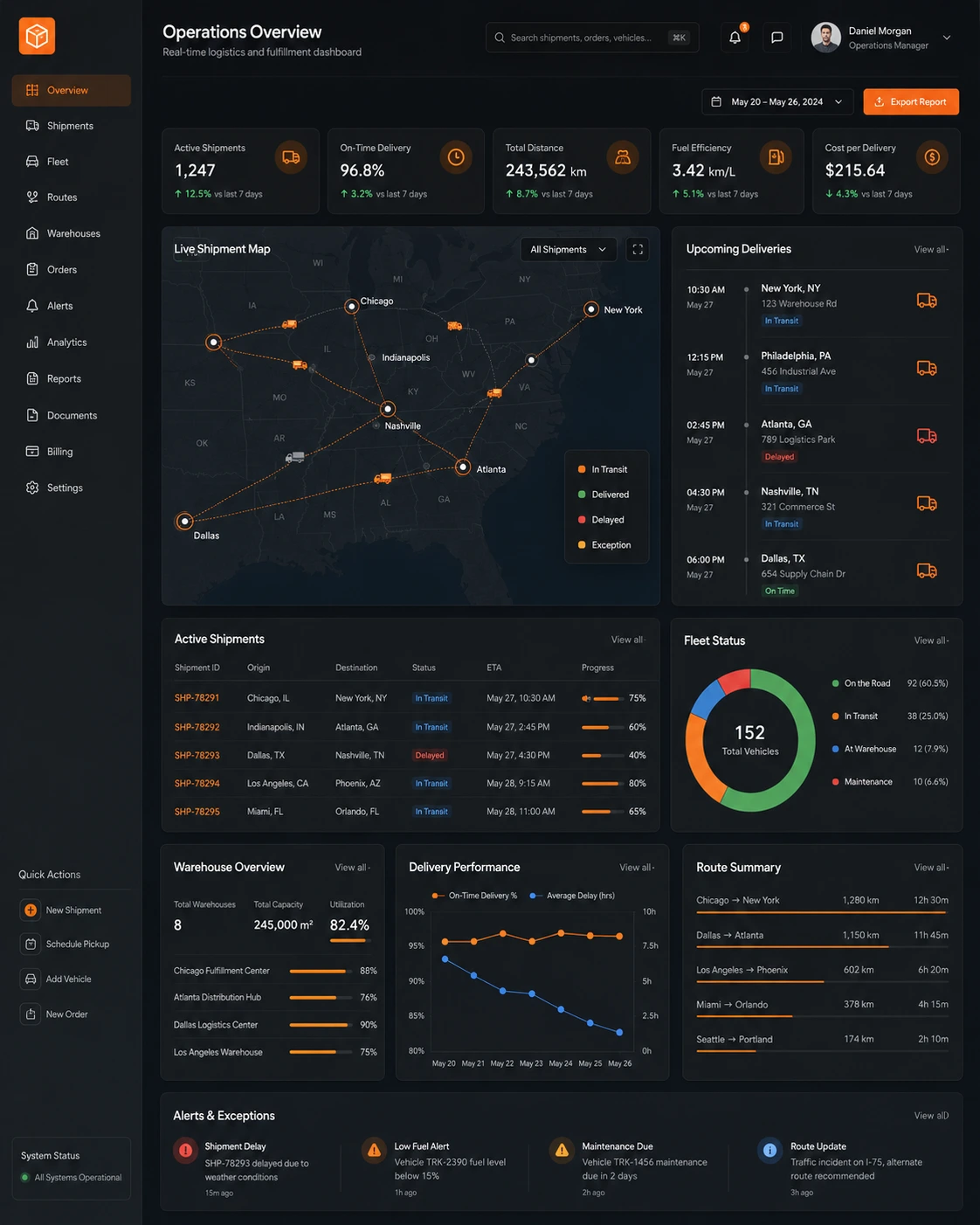The width and height of the screenshot is (980, 1225).
Task: Click Daniel Morgan's profile avatar
Action: pyautogui.click(x=825, y=38)
